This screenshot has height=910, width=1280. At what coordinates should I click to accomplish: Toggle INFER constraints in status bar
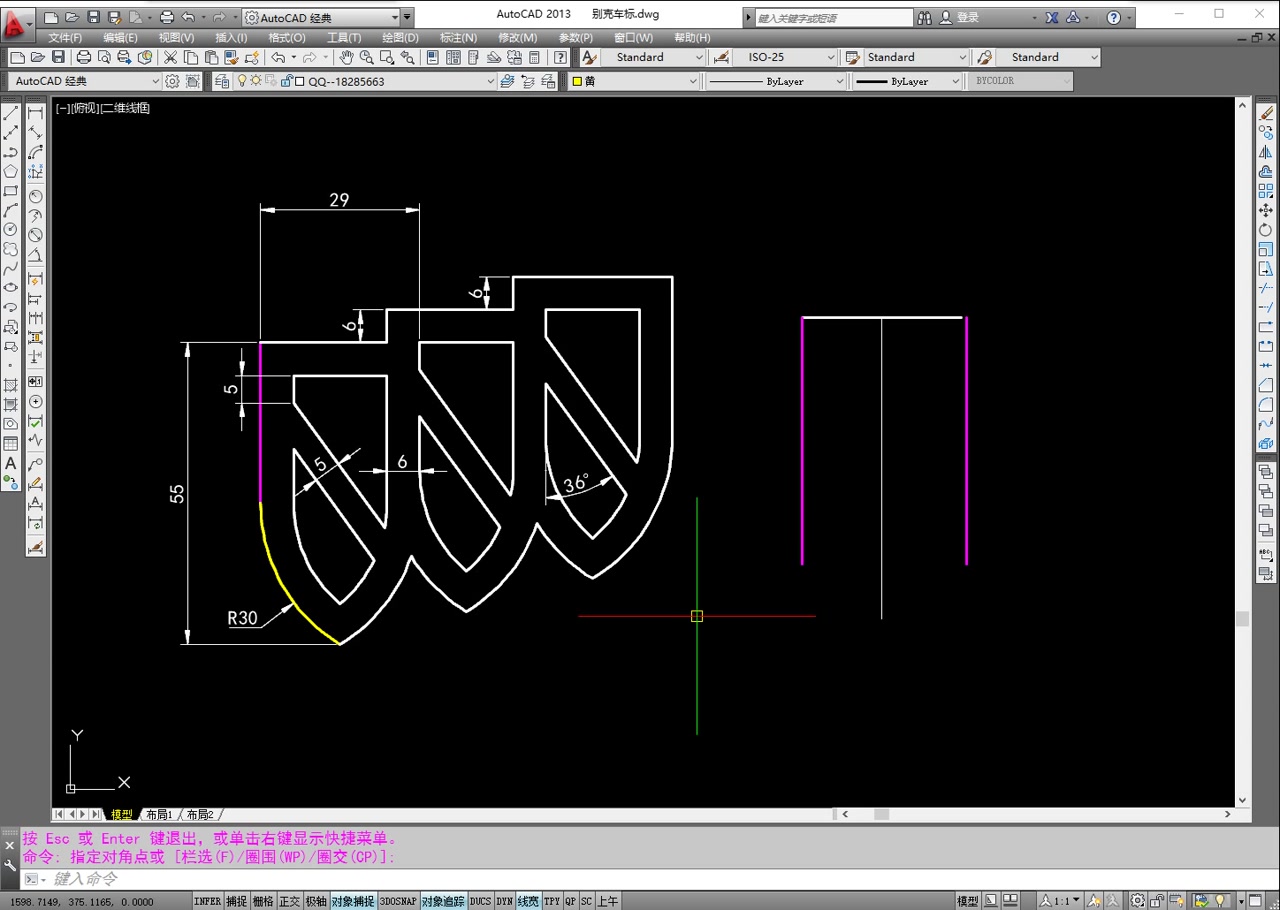(207, 901)
